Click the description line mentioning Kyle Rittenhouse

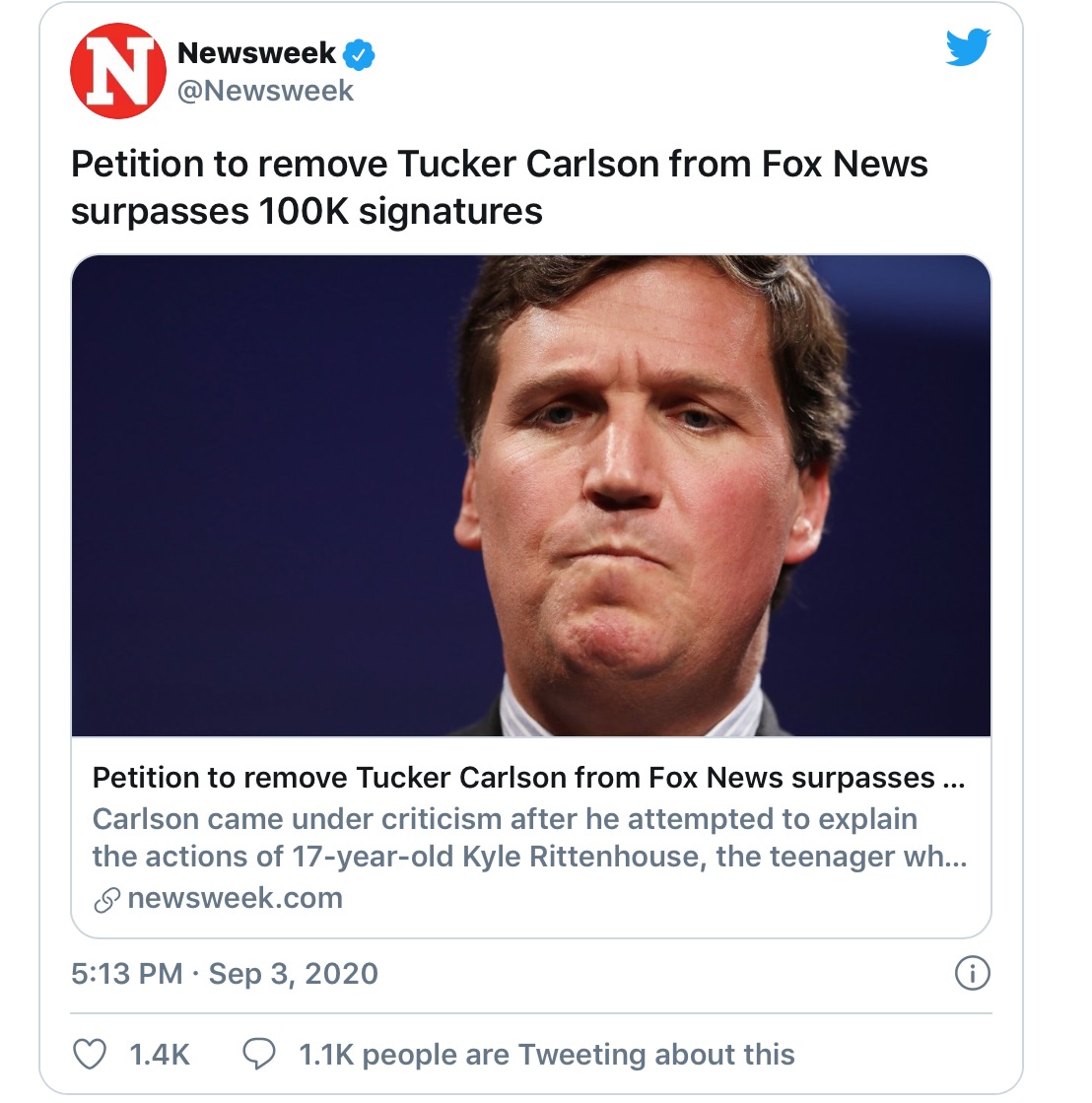click(x=528, y=857)
